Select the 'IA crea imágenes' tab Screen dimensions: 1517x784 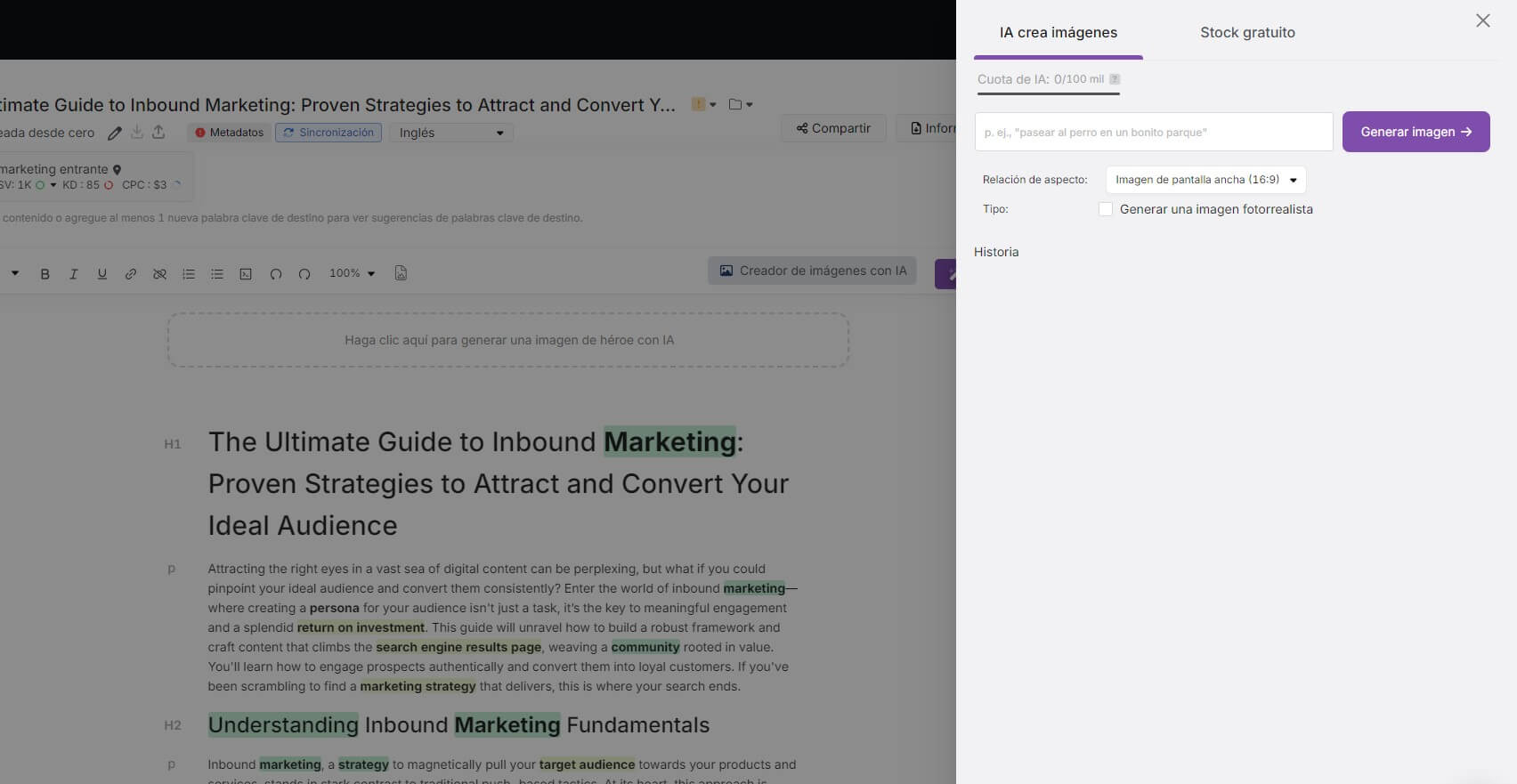(x=1058, y=33)
